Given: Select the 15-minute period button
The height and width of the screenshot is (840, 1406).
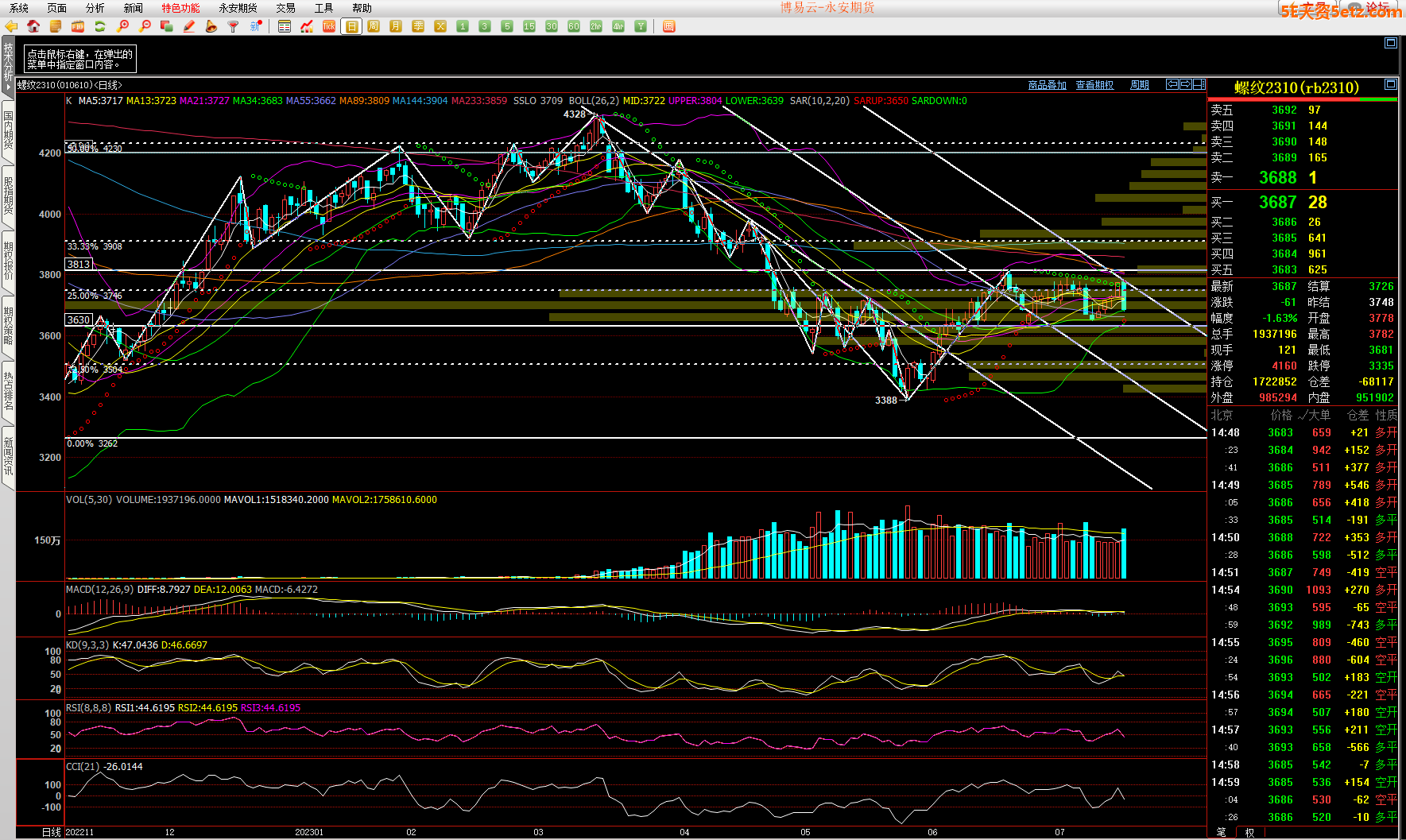Looking at the screenshot, I should click(x=529, y=26).
